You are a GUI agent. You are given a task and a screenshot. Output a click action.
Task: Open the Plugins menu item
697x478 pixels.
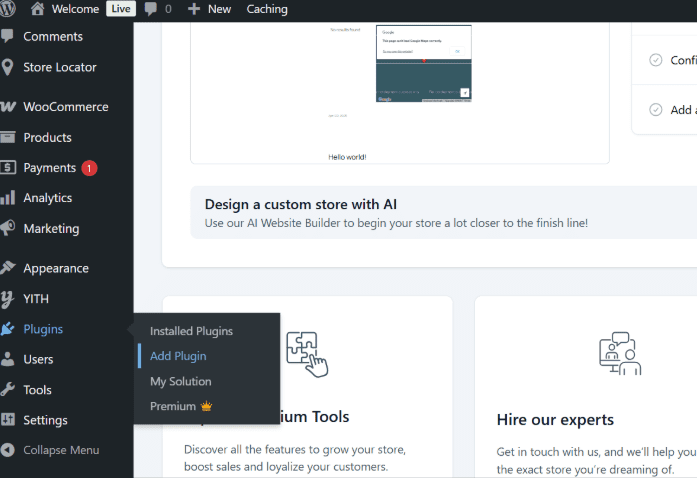point(43,329)
